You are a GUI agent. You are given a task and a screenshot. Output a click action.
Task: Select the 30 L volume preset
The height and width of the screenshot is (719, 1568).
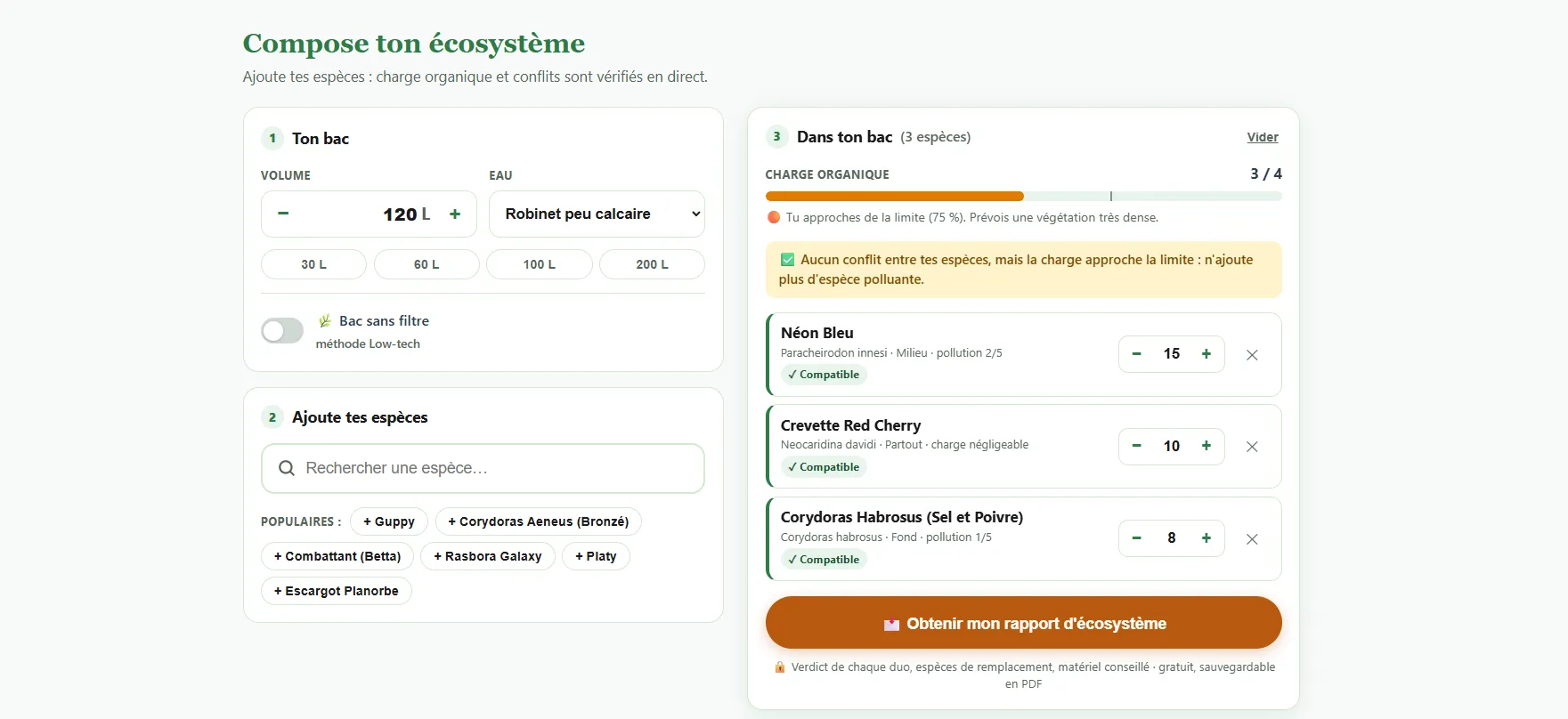point(313,264)
